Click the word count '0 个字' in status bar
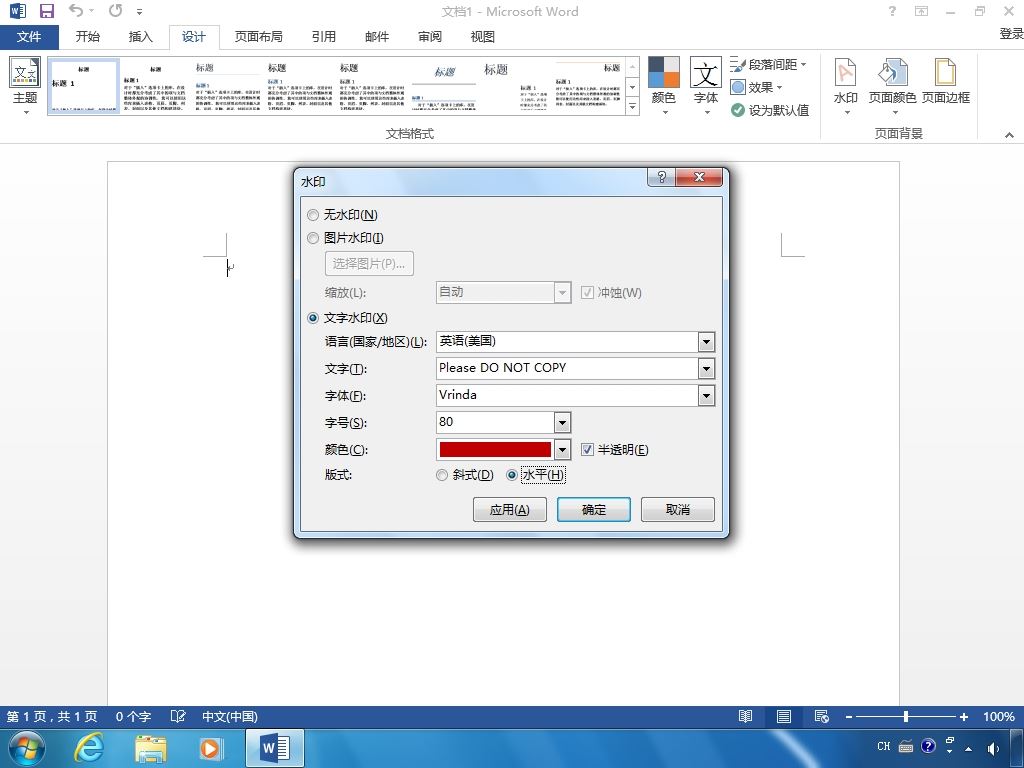Screen dimensions: 1024x768 133,716
